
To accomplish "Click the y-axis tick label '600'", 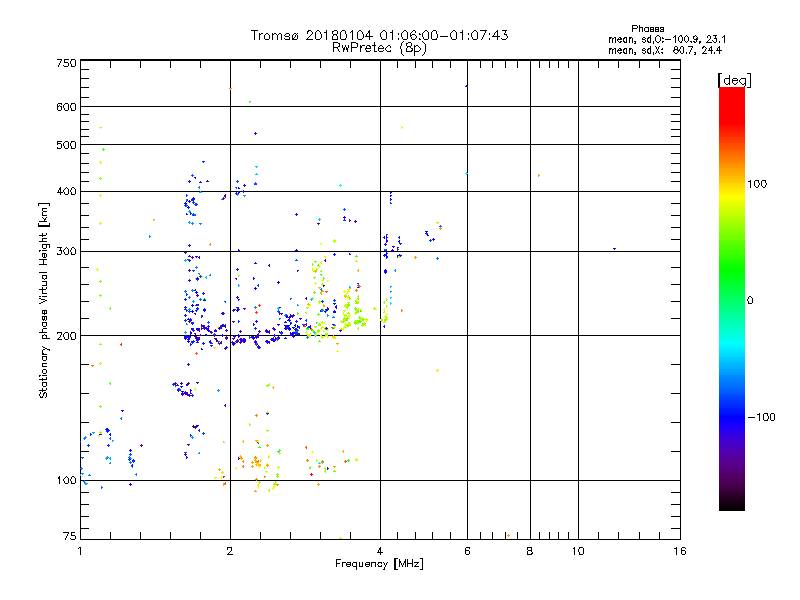I will coord(66,107).
